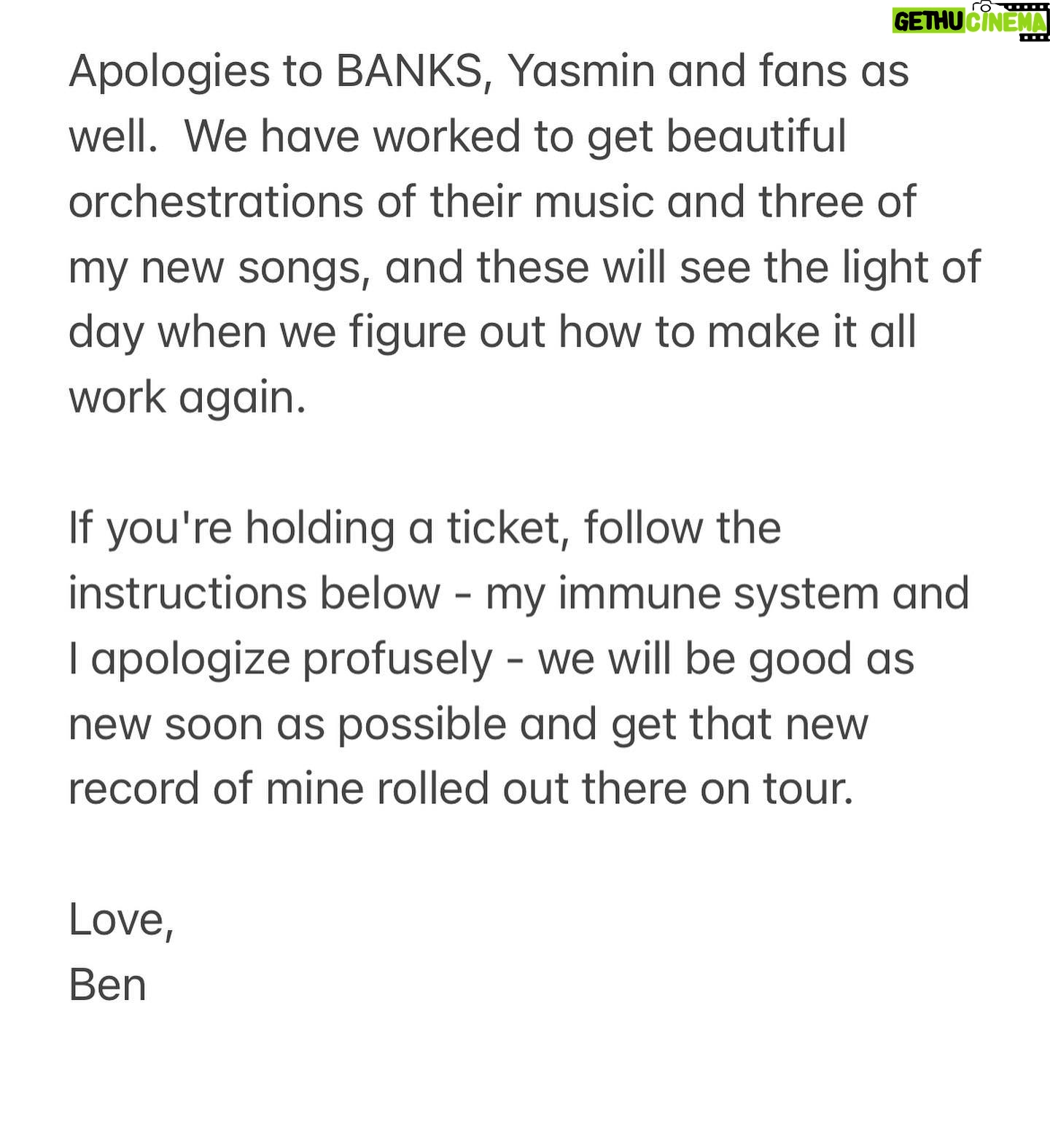Viewport: 1050px width, 1148px height.
Task: Click the words 'apologize profusely'
Action: pos(292,660)
